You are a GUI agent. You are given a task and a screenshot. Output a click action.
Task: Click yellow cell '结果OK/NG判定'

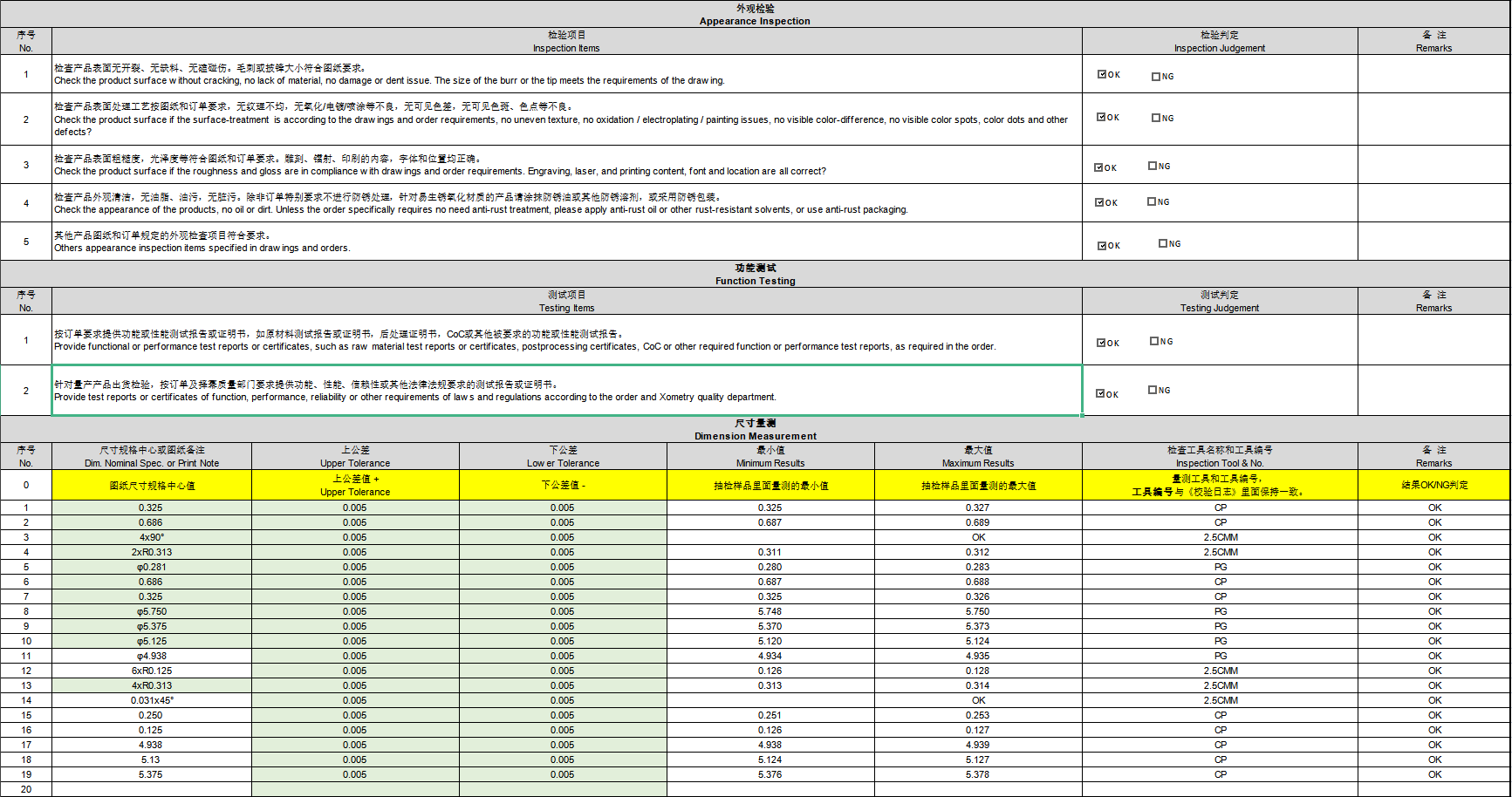click(1434, 486)
